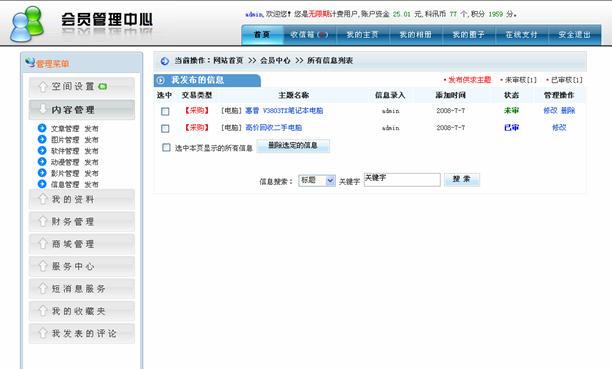Click the 删除选定的信息 button
Screen dimensions: 612x369
(x=293, y=146)
